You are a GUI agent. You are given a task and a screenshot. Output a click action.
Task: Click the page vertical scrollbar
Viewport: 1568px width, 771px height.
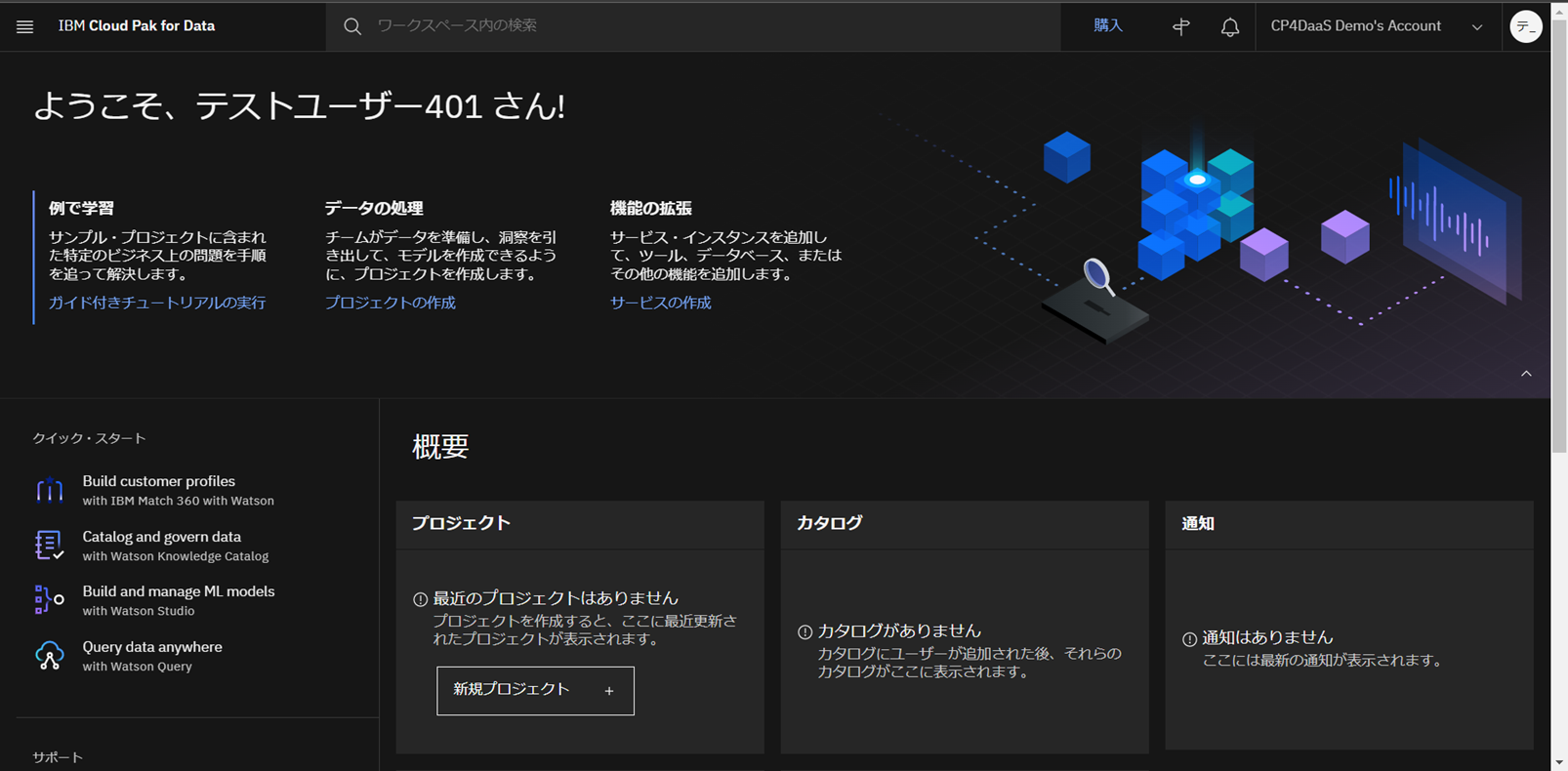click(x=1559, y=234)
